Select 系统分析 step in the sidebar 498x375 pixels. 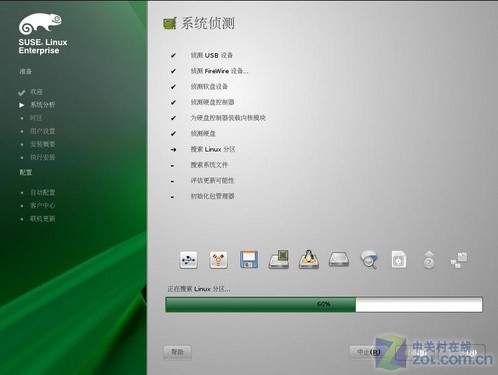pyautogui.click(x=43, y=105)
